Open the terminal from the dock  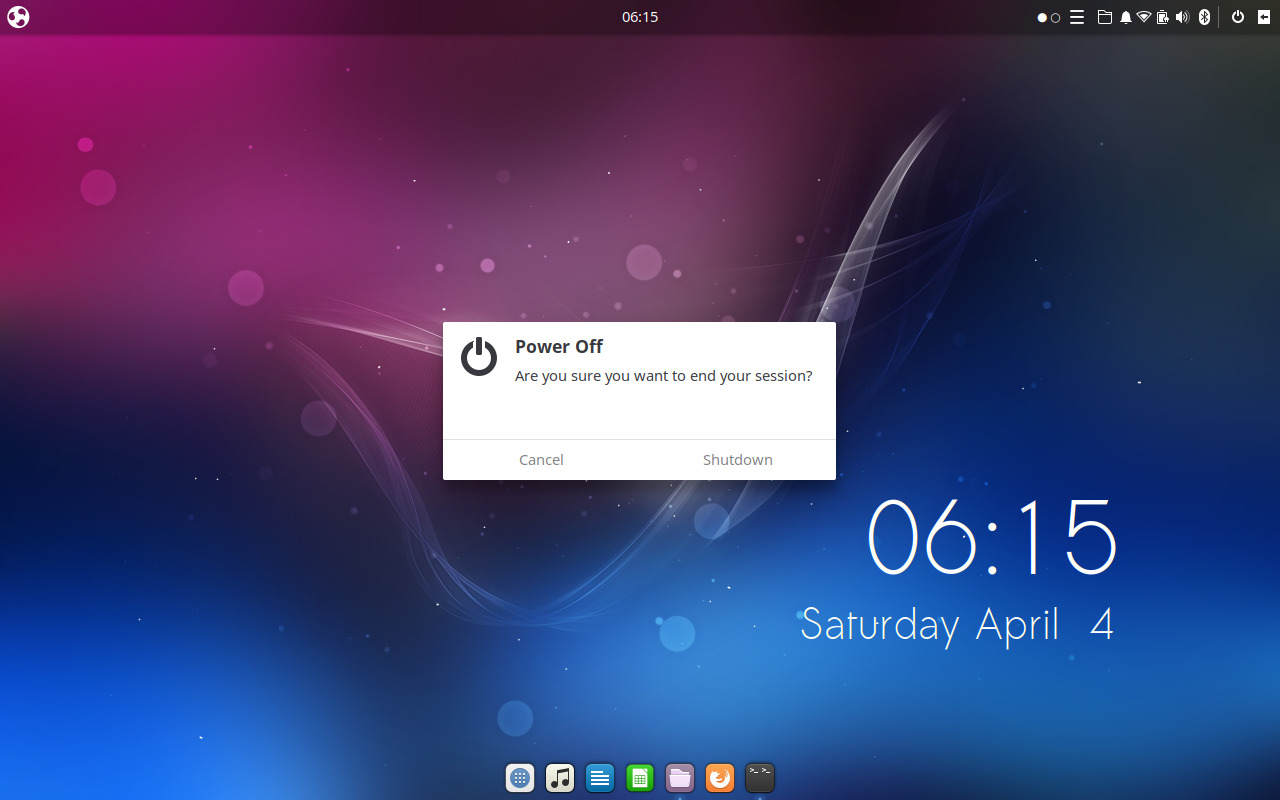point(760,778)
